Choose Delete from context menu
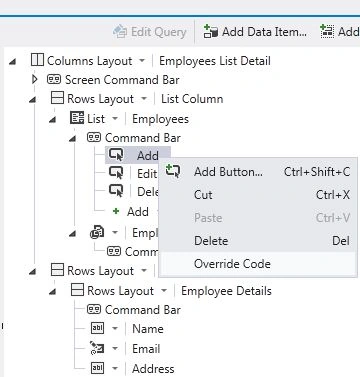This screenshot has width=360, height=377. 258,241
